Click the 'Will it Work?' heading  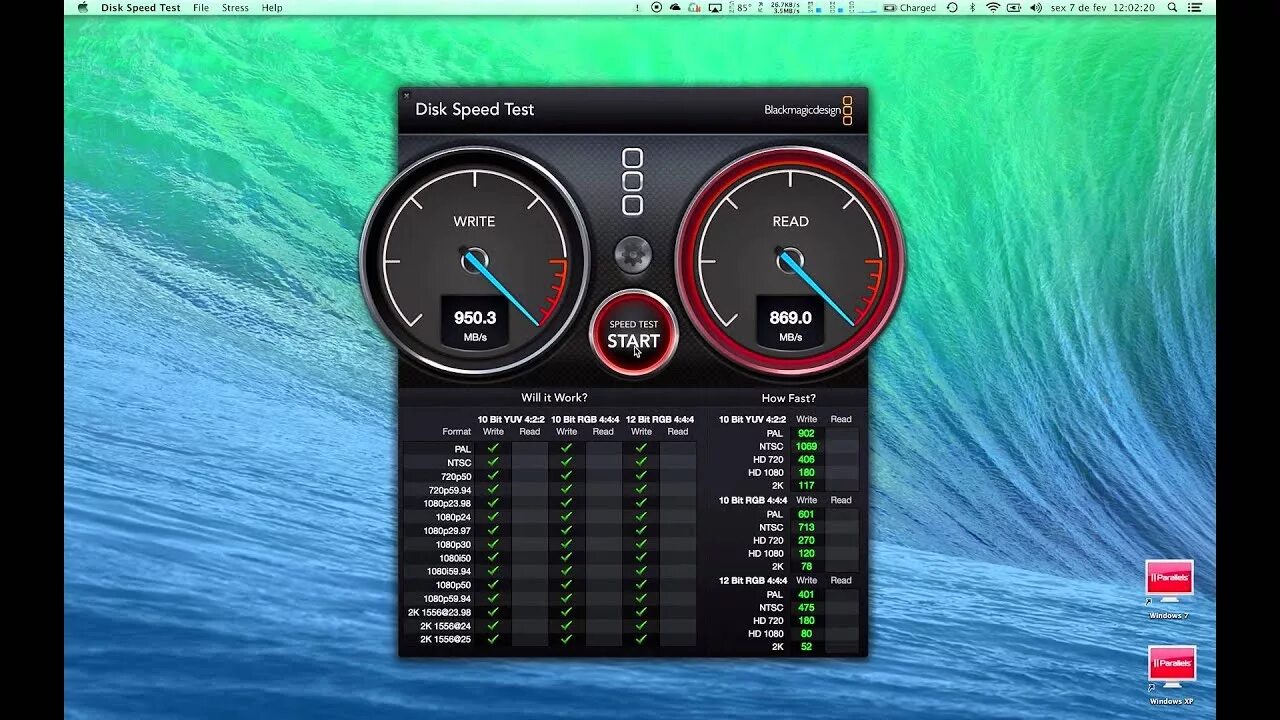pyautogui.click(x=554, y=398)
